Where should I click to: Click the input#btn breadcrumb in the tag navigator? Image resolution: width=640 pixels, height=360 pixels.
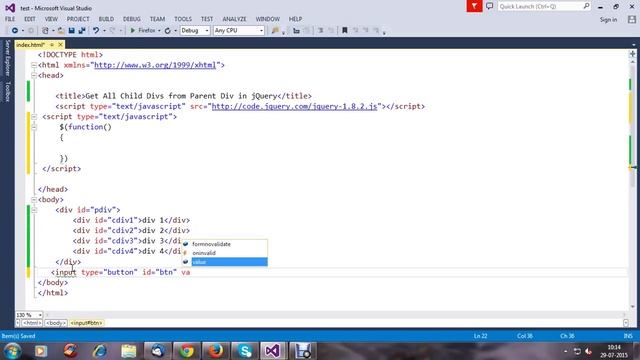pyautogui.click(x=87, y=323)
